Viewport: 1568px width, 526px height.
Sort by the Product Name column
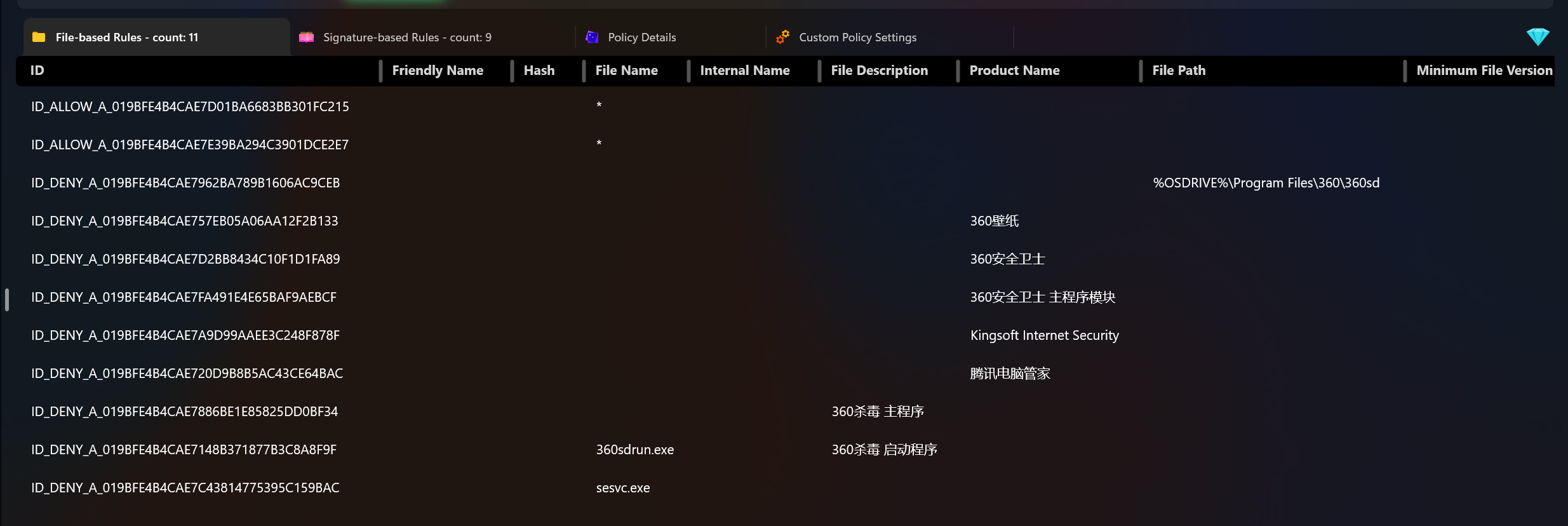coord(1014,71)
